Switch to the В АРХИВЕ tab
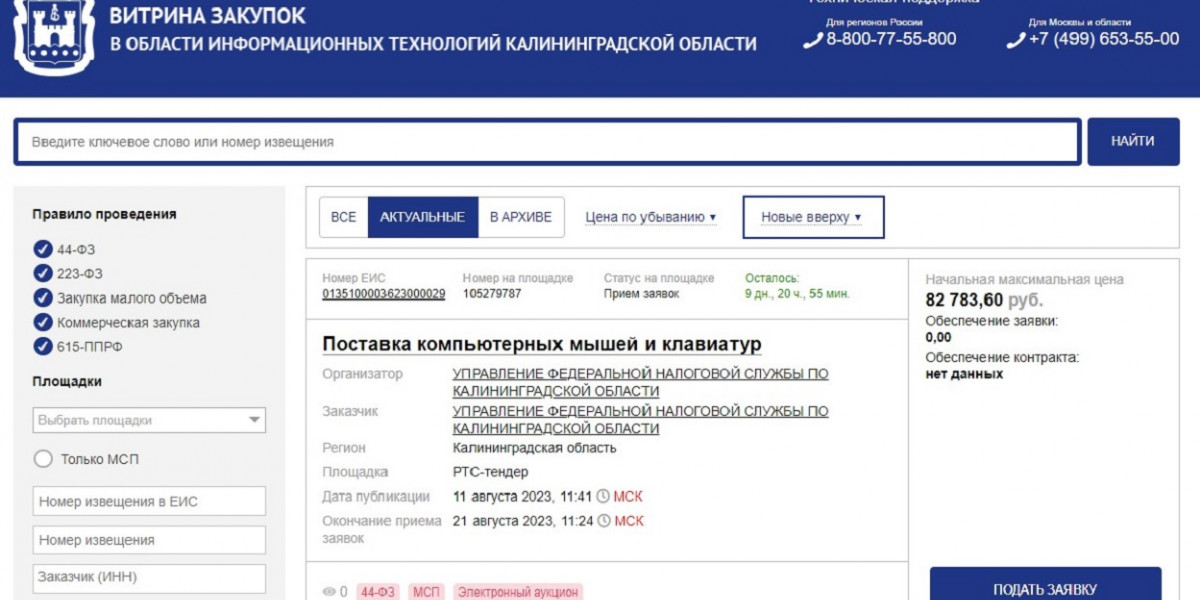The width and height of the screenshot is (1200, 600). [x=520, y=217]
